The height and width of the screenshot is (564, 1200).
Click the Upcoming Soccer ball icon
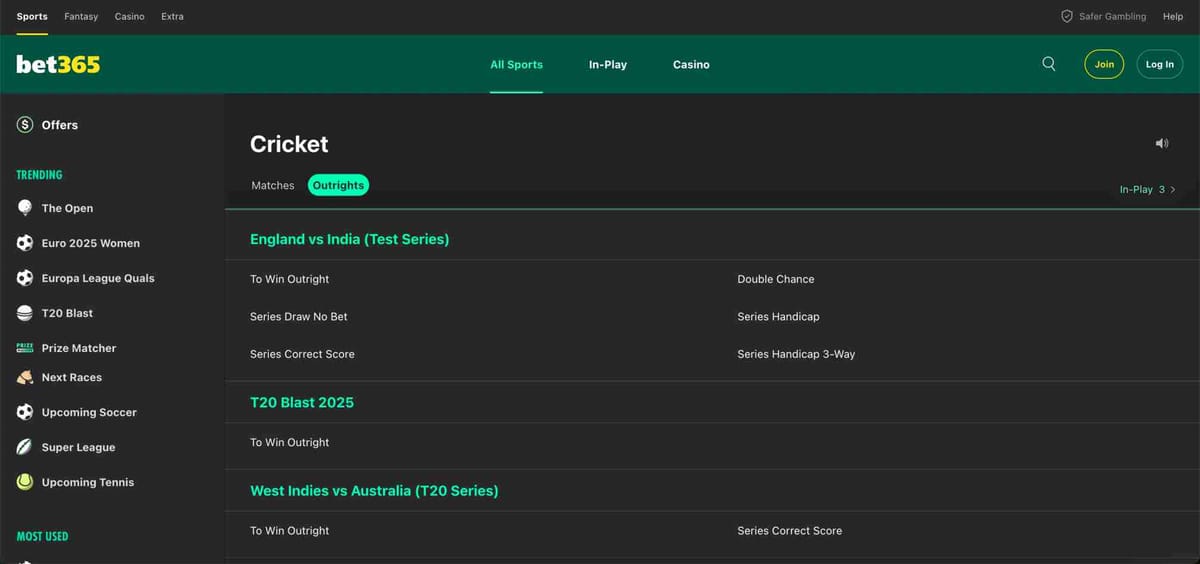[x=25, y=412]
